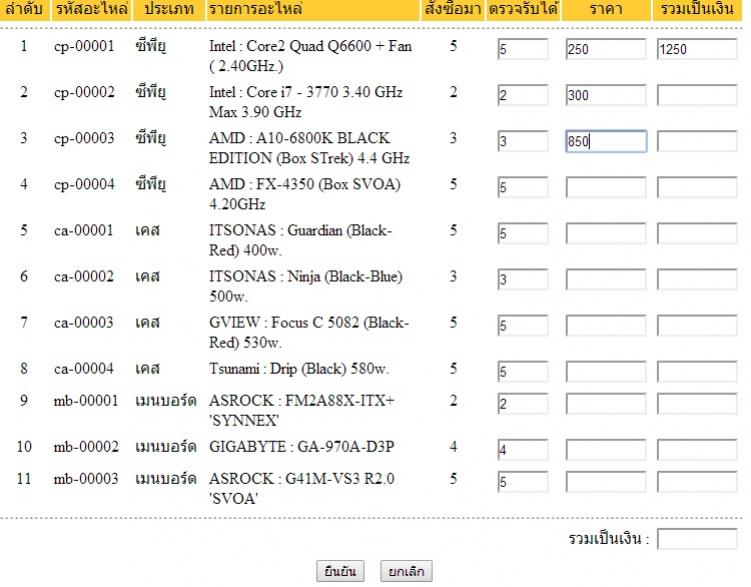The width and height of the screenshot is (751, 587).
Task: Click total field for ca-00004 row
Action: pyautogui.click(x=697, y=372)
